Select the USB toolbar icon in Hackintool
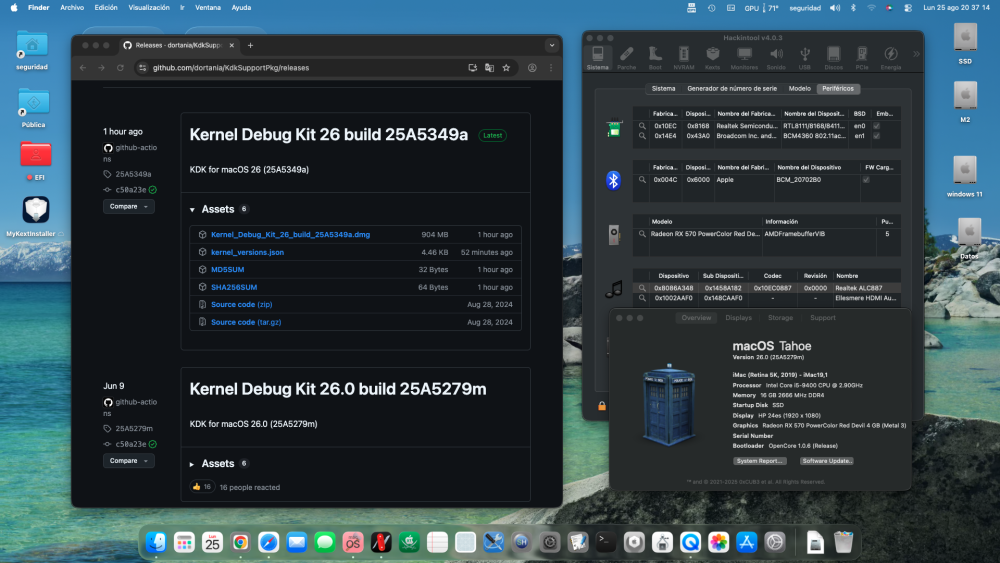 tap(805, 57)
